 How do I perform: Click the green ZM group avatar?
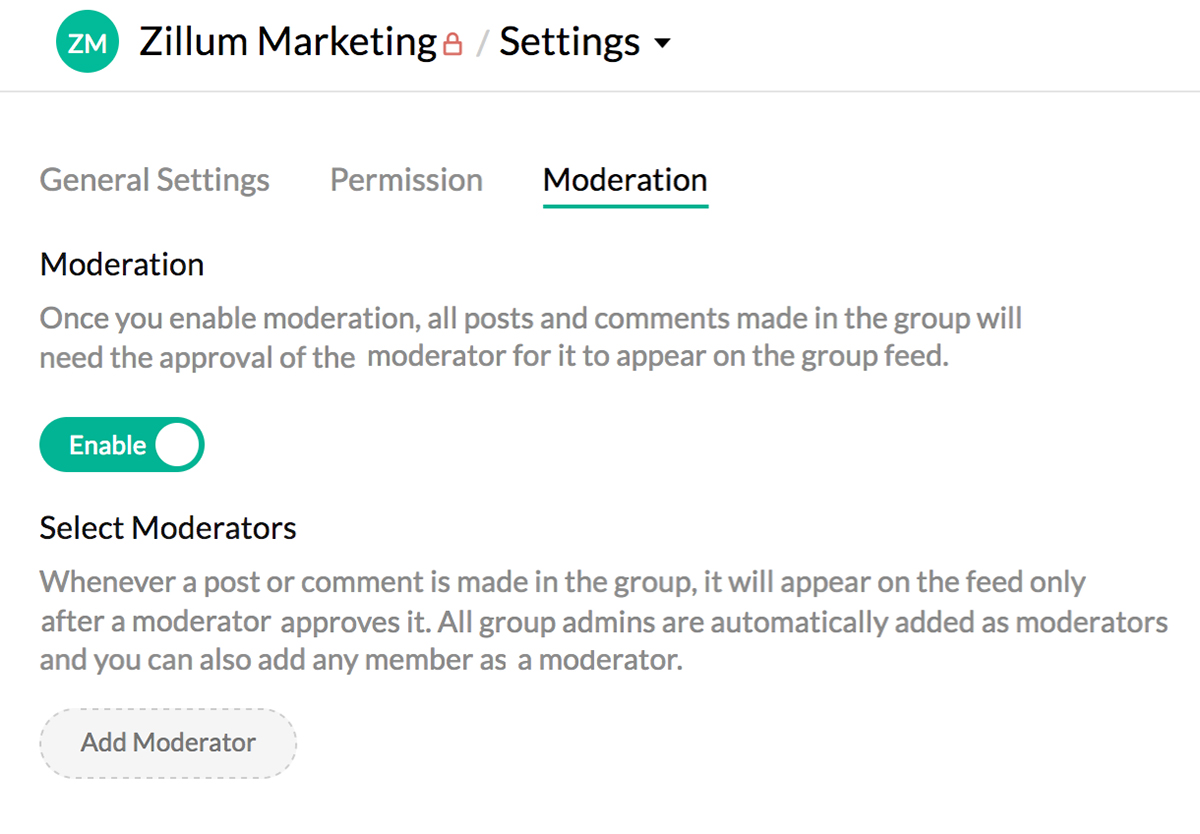[x=88, y=43]
